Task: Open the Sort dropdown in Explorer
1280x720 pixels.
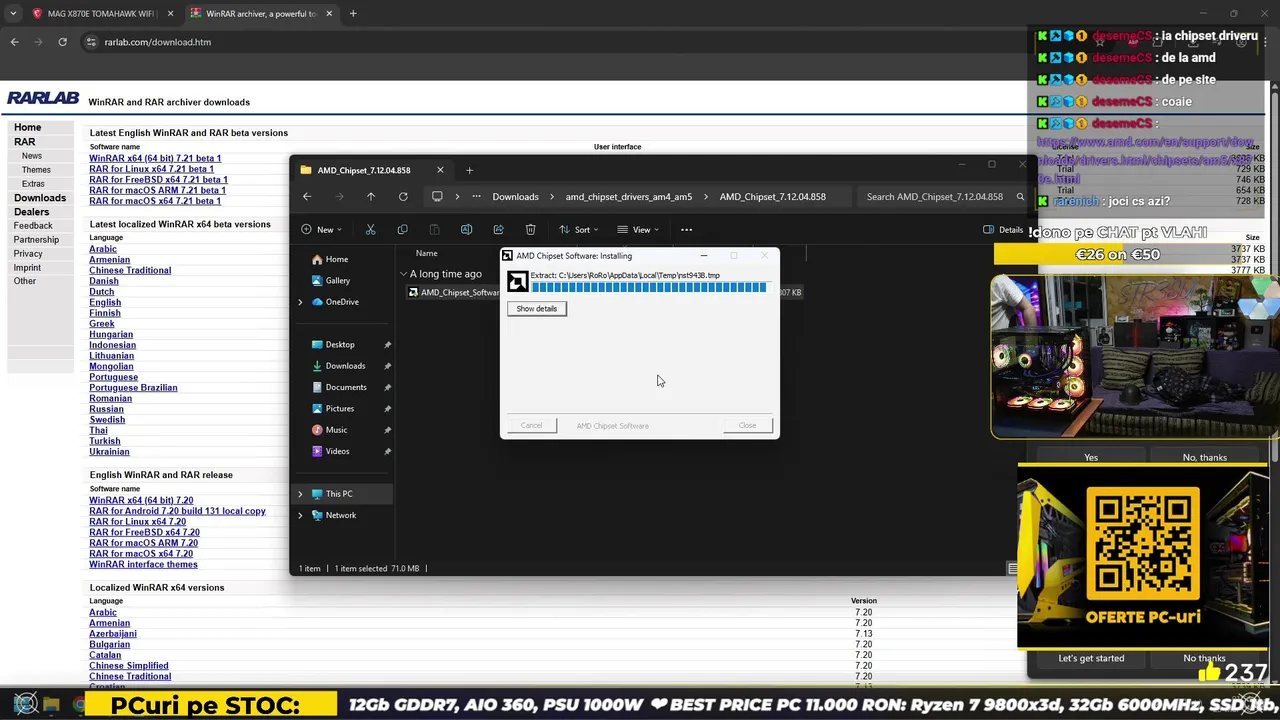Action: coord(580,229)
